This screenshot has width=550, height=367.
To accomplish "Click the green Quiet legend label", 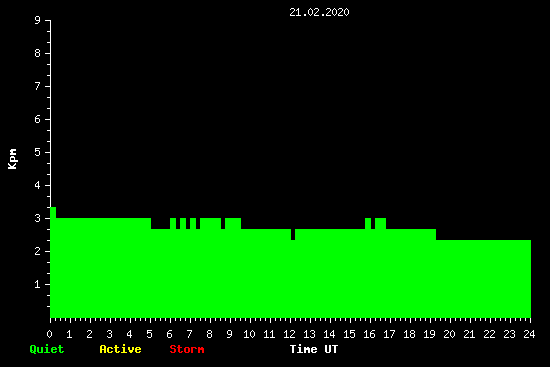I will pos(47,349).
